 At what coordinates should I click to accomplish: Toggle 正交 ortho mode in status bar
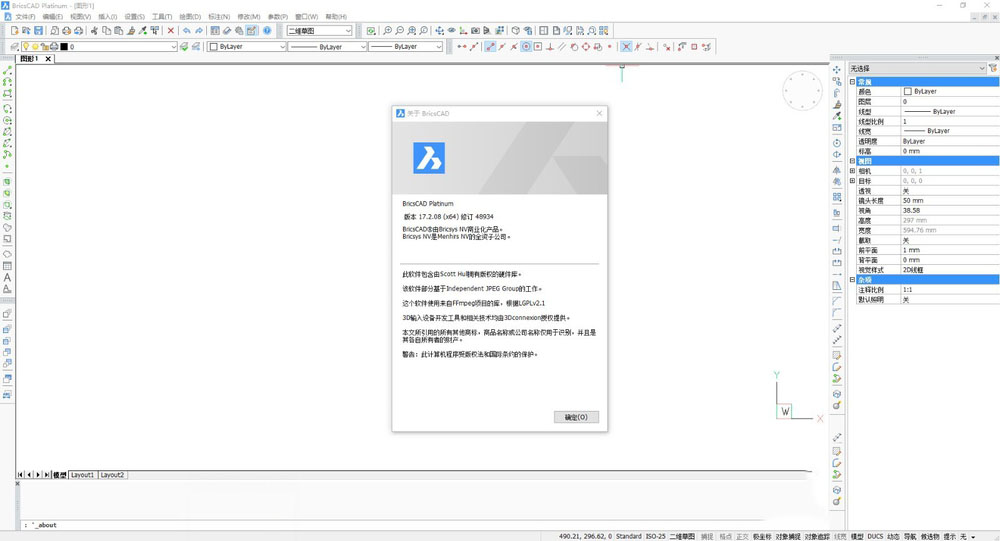[742, 537]
